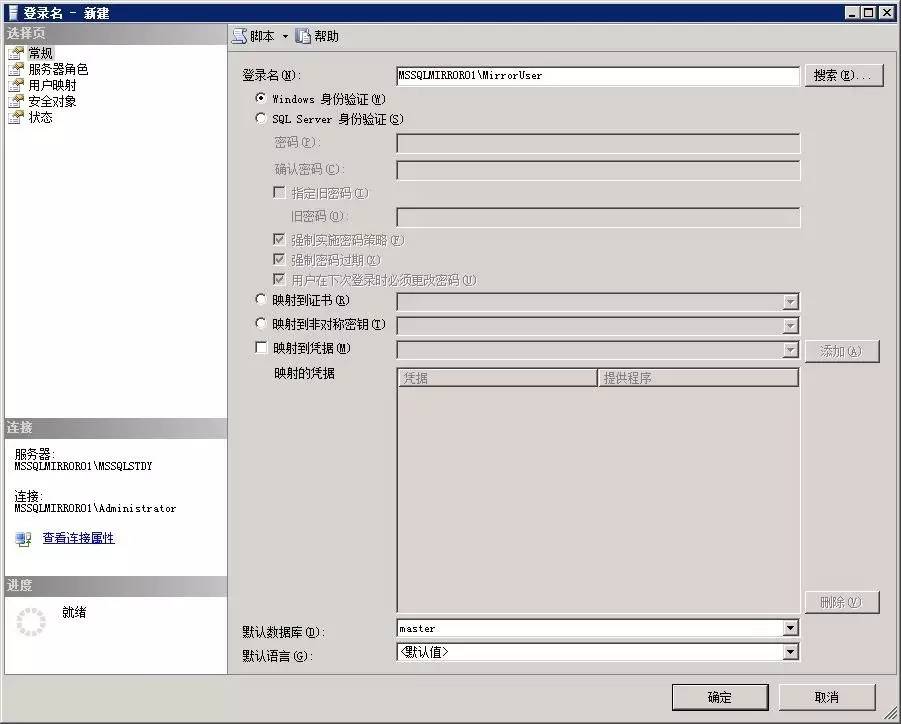Click the 登录名 window title icon

click(13, 13)
